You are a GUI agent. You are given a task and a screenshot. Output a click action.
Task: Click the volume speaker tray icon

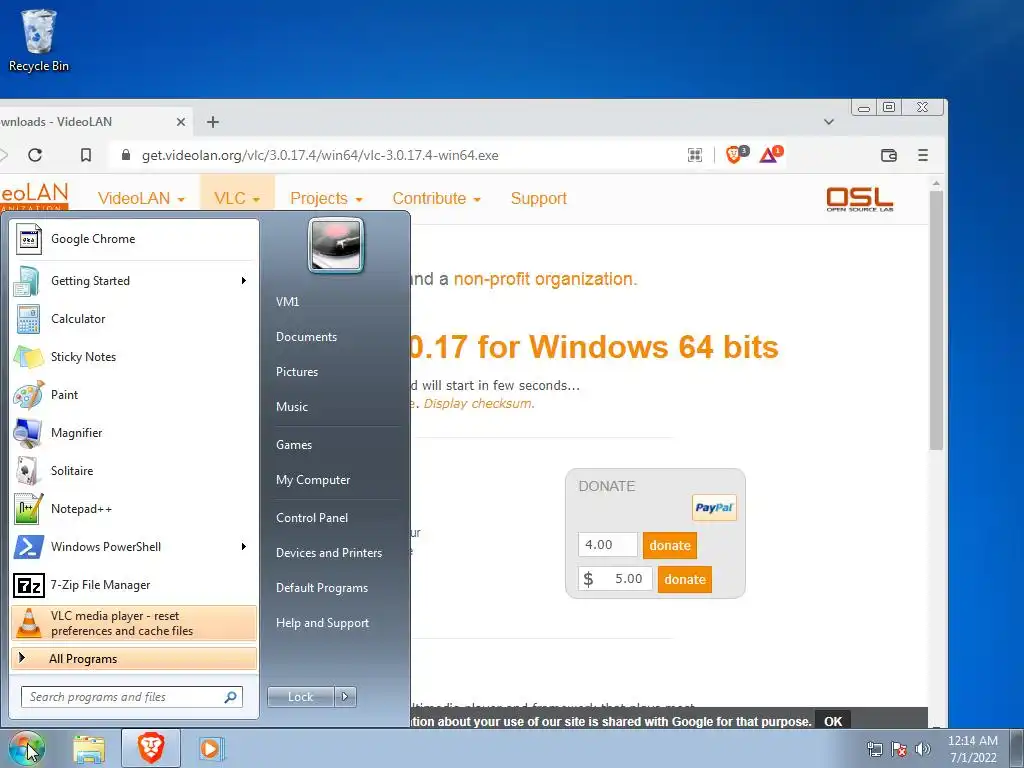[x=923, y=749]
